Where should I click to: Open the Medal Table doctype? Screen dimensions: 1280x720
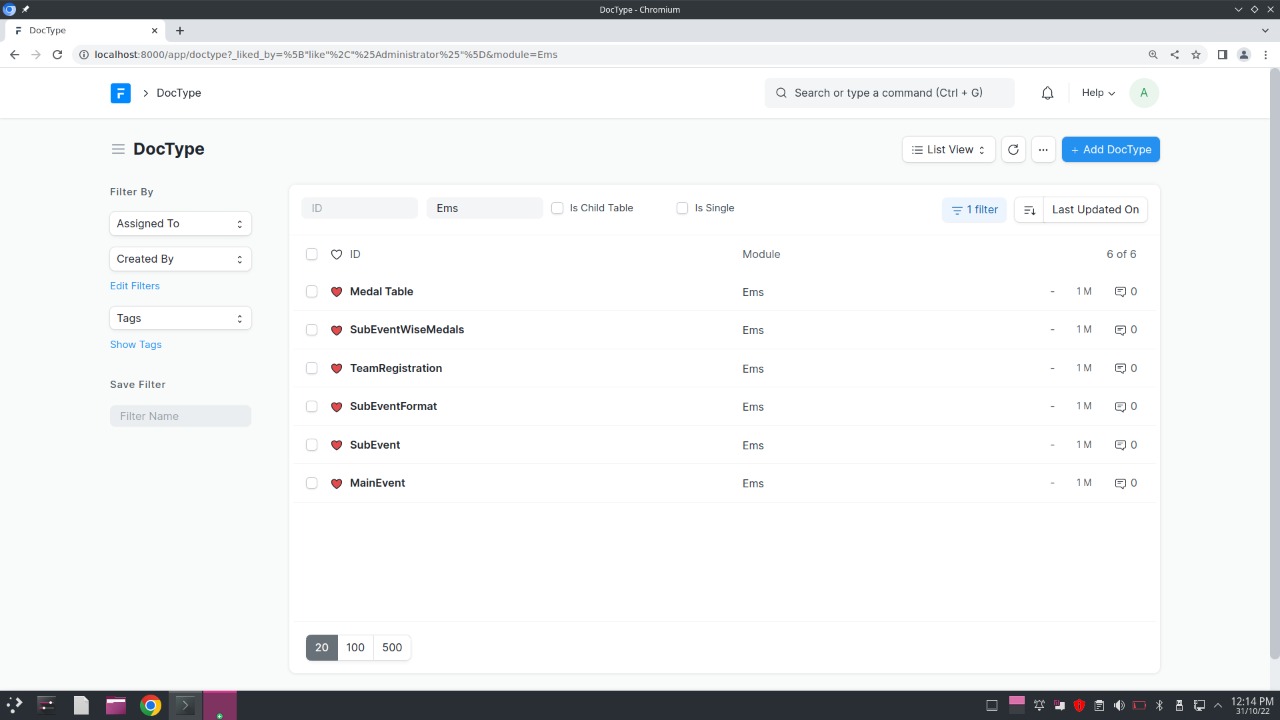pos(381,292)
